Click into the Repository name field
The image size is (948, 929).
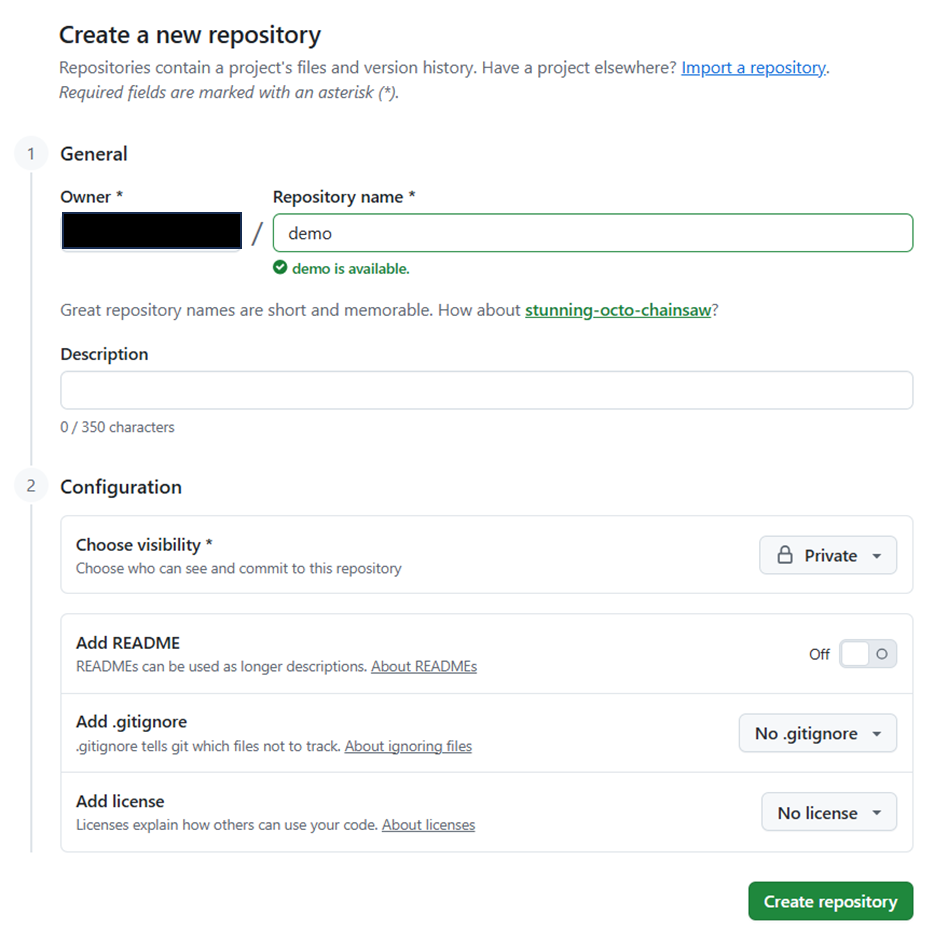[592, 233]
